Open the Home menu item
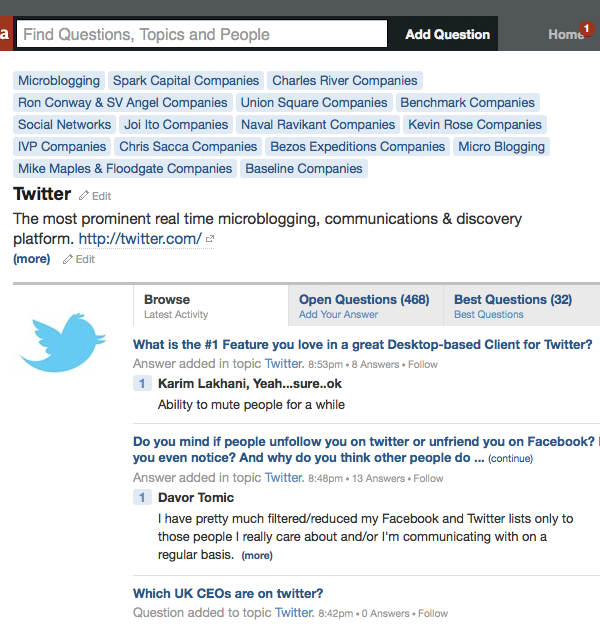 tap(565, 35)
